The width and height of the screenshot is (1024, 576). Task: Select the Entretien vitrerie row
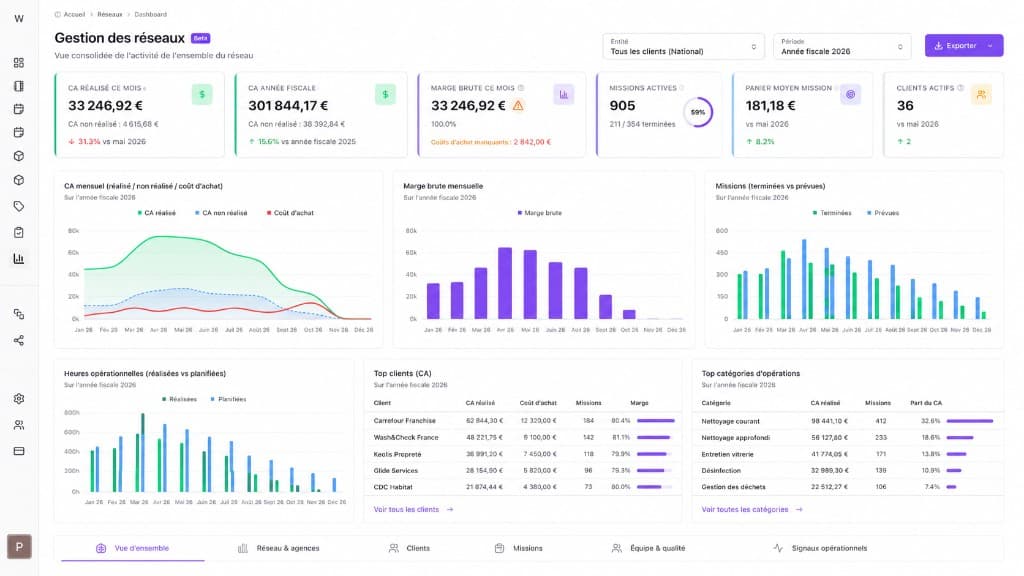tap(848, 454)
